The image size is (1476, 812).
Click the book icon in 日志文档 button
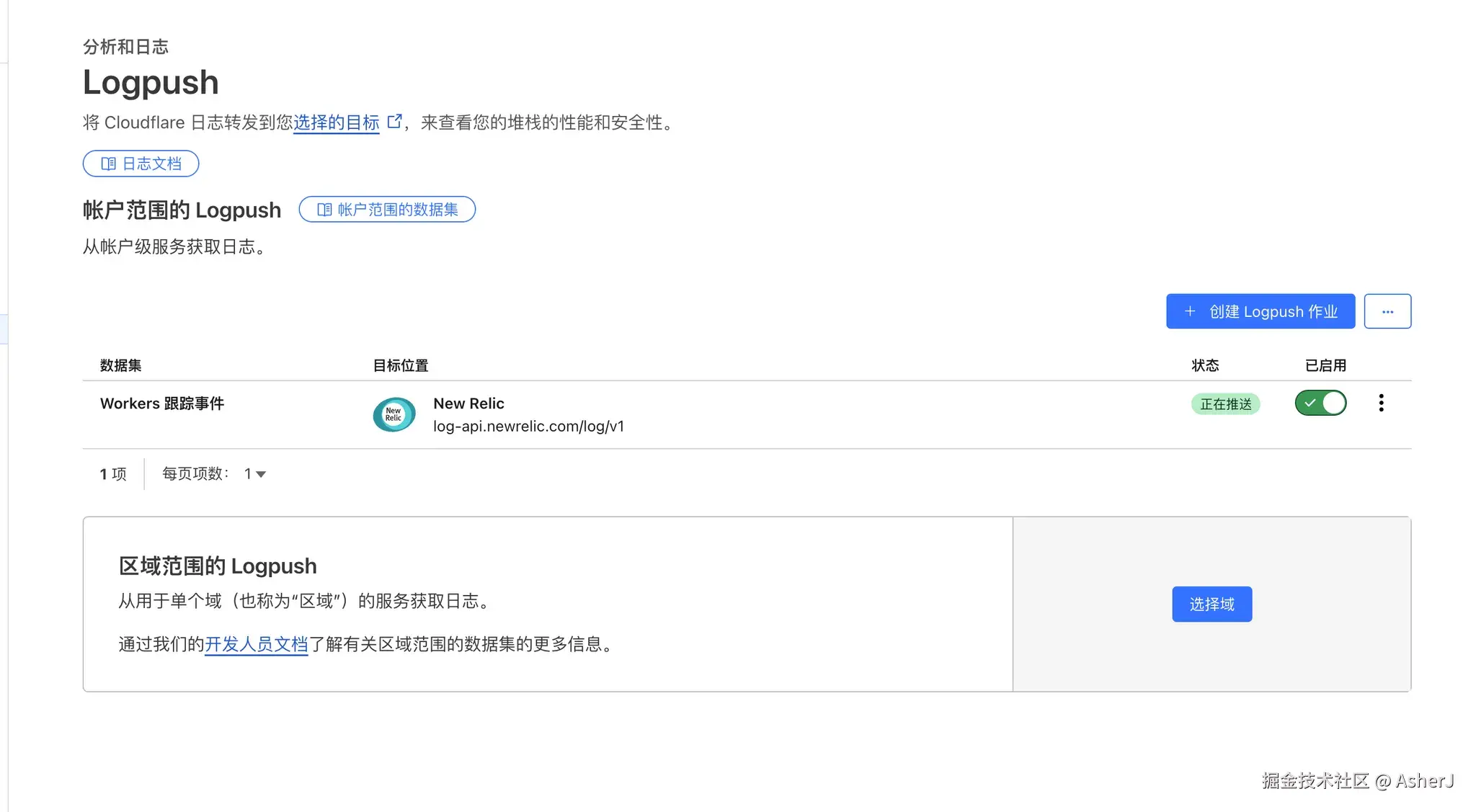click(108, 164)
